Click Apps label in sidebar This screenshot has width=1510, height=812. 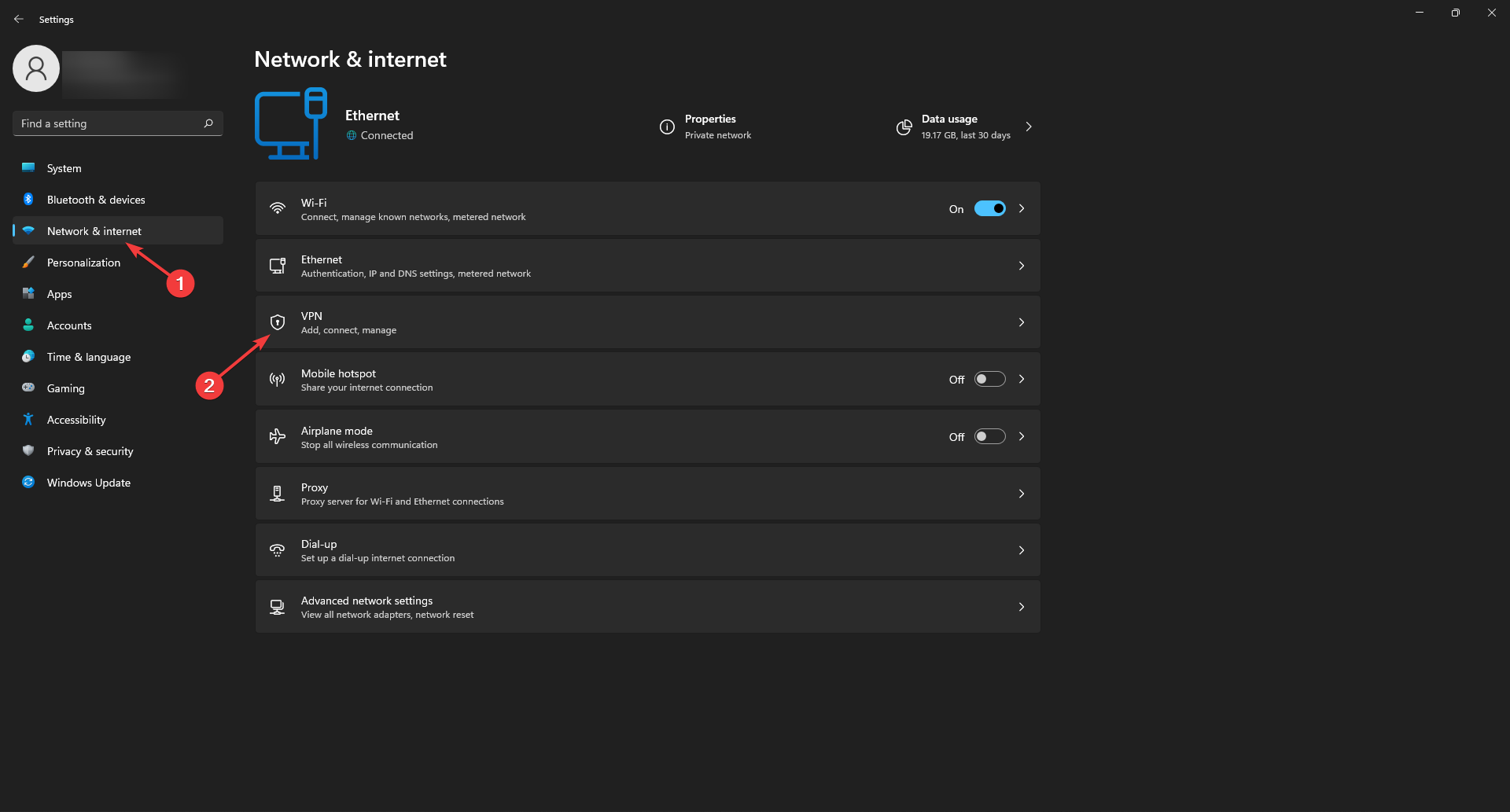(60, 294)
